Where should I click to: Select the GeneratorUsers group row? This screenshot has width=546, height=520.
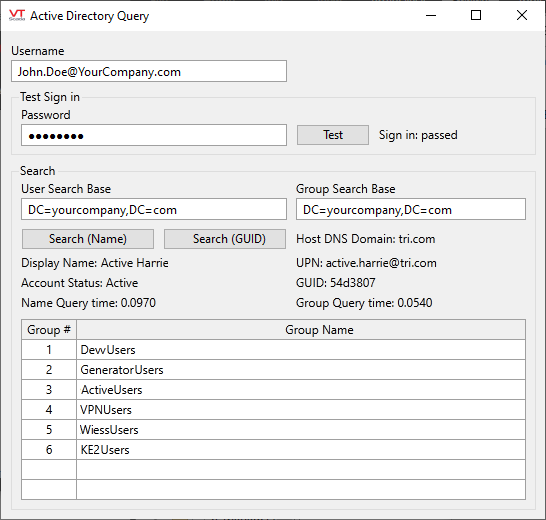[x=273, y=370]
